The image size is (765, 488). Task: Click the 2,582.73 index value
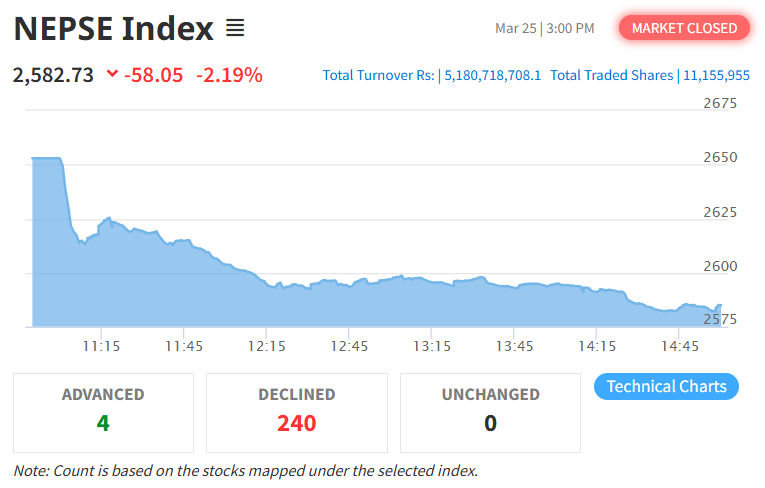pyautogui.click(x=53, y=75)
